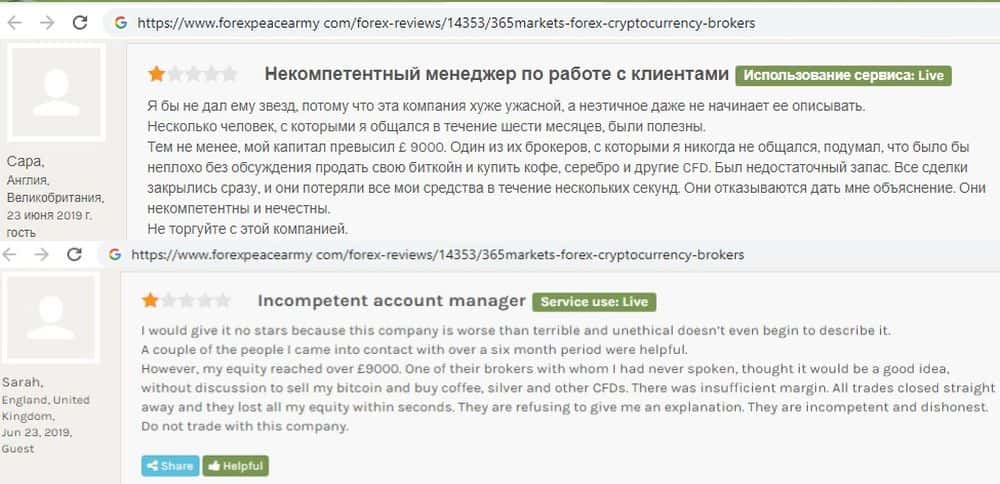Open the "Incompetent account manager" review title
This screenshot has height=484, width=1000.
pos(391,300)
